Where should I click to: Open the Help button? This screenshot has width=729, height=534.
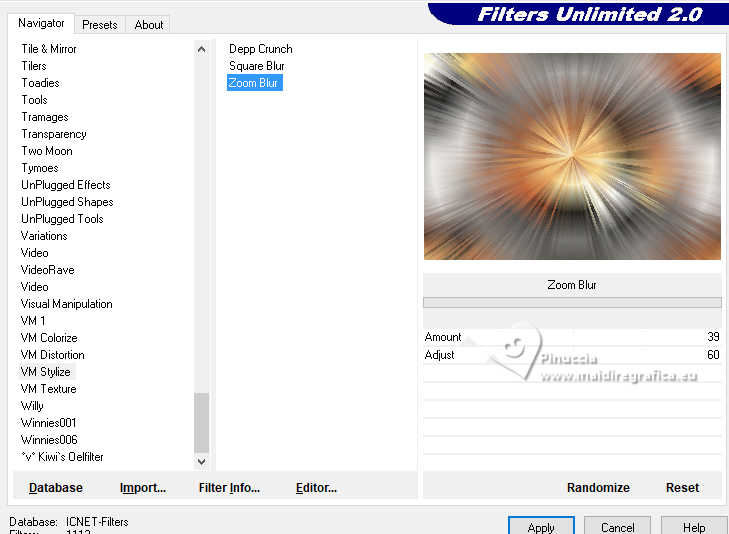click(694, 527)
